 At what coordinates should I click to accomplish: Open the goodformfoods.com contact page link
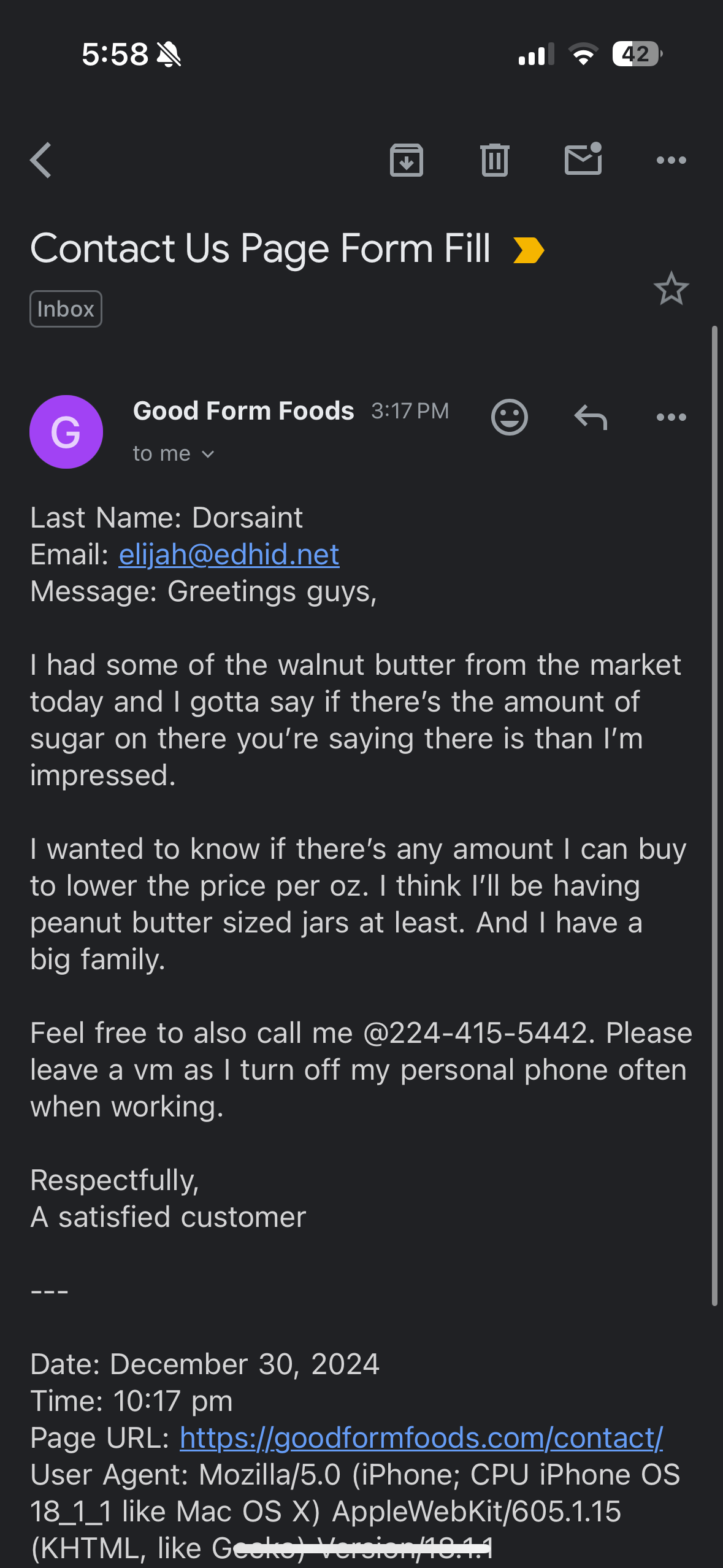pyautogui.click(x=421, y=1438)
